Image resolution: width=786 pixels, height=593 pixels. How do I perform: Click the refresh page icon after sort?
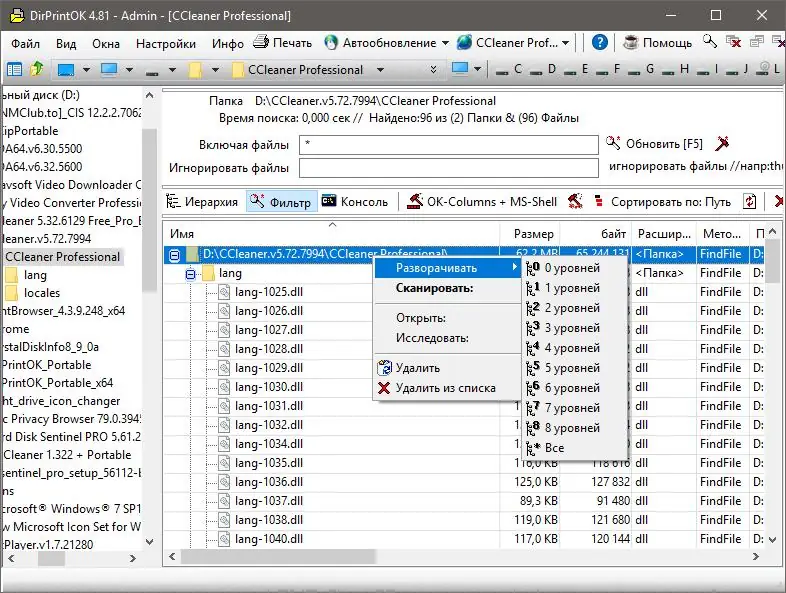click(x=749, y=202)
